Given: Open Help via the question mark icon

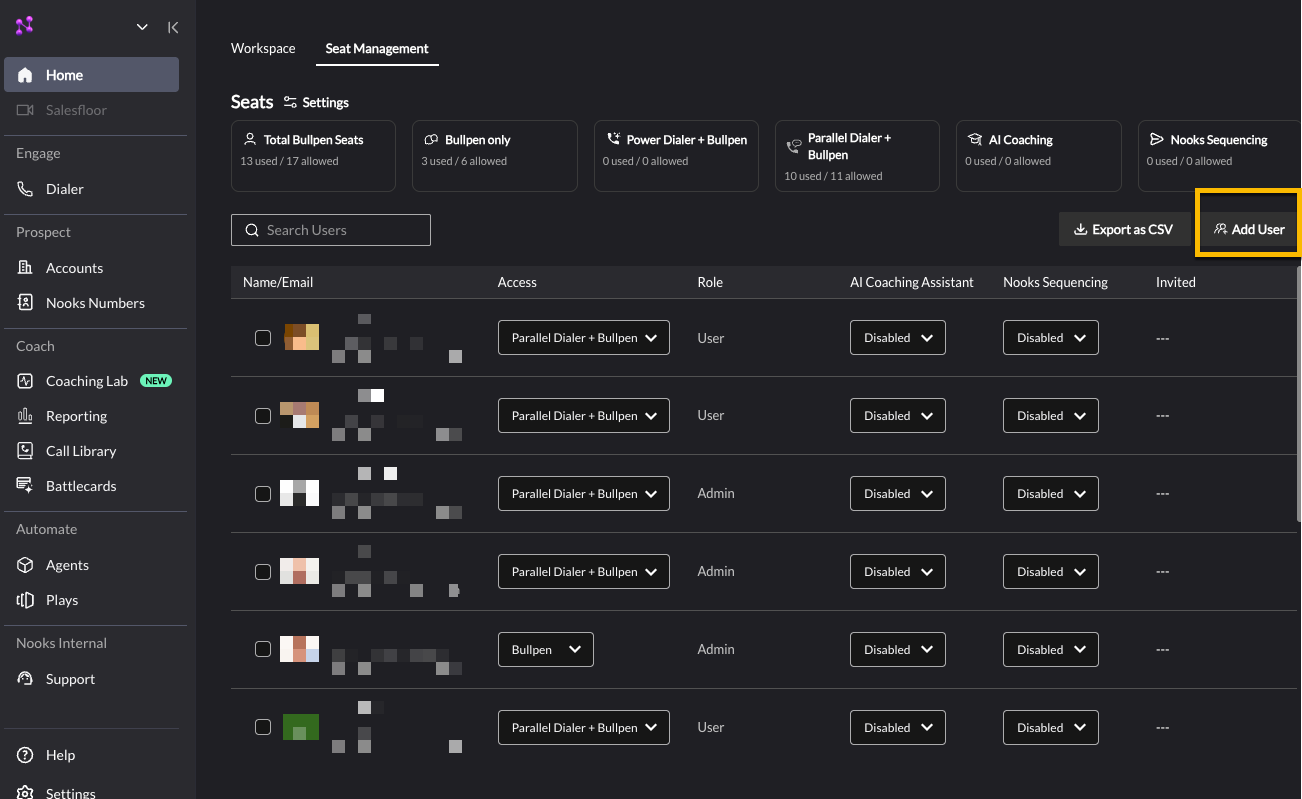Looking at the screenshot, I should tap(25, 755).
